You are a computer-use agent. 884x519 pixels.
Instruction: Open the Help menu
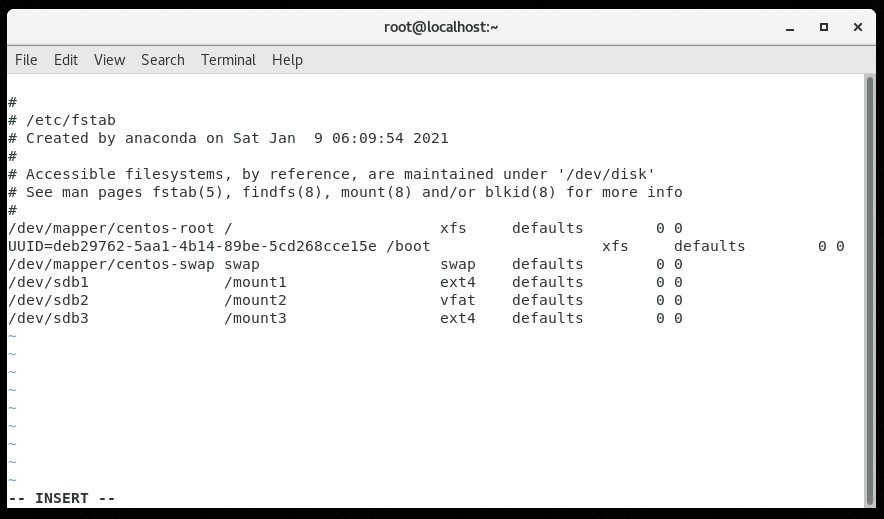(x=287, y=60)
